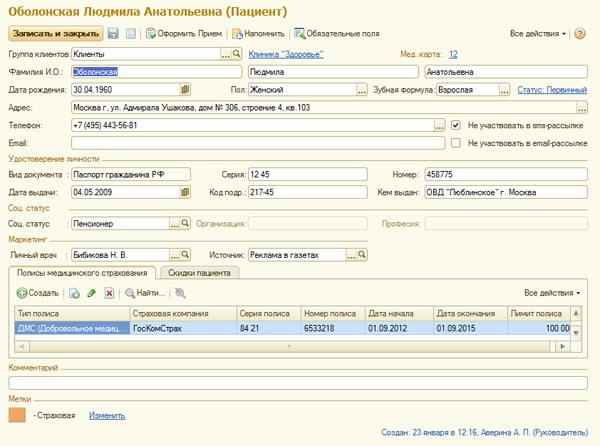The height and width of the screenshot is (446, 600).
Task: Click the orange Страховая label swatch
Action: (17, 415)
